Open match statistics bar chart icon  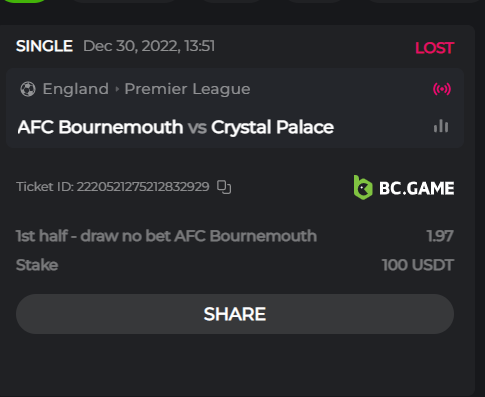click(x=441, y=126)
